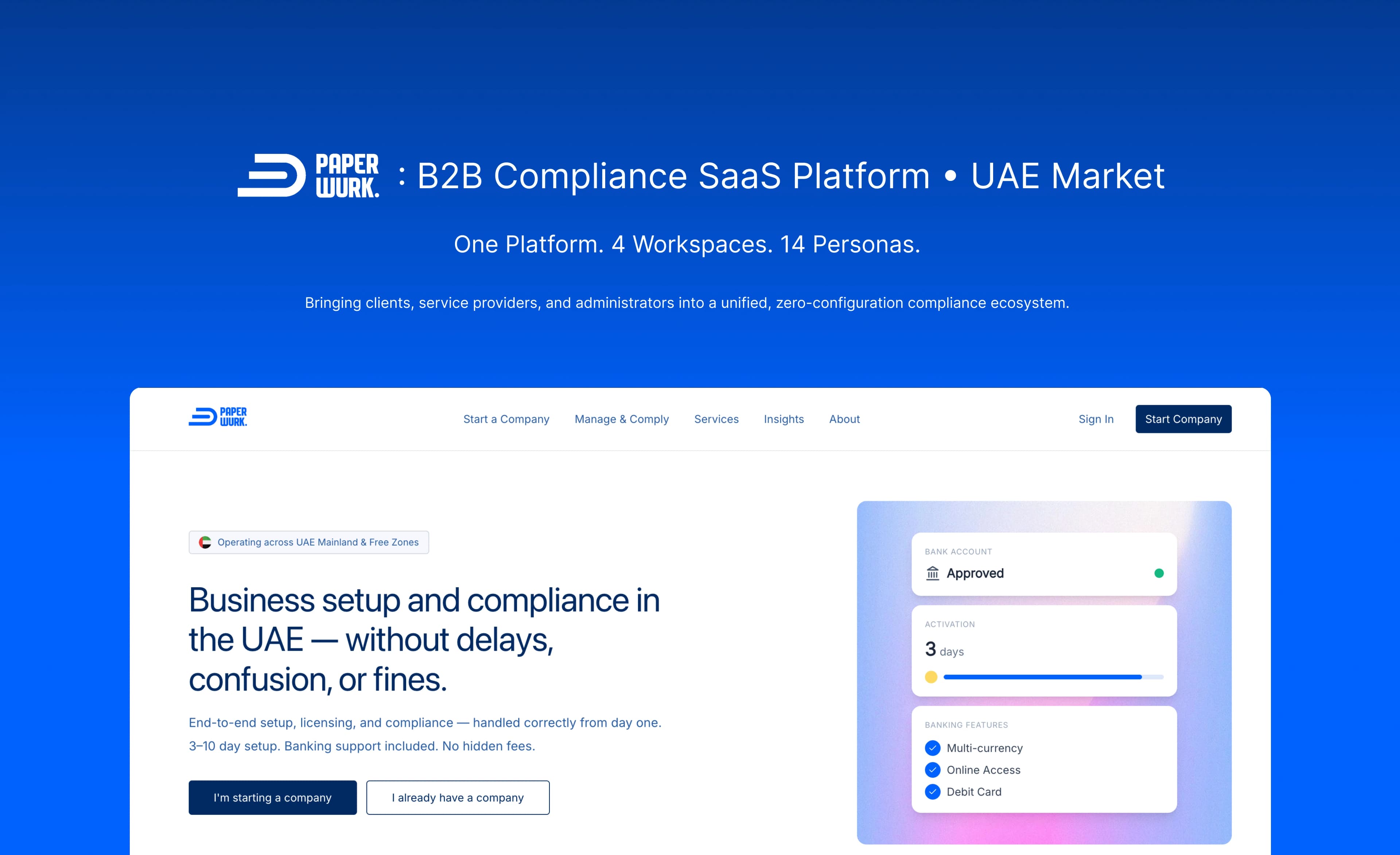Click the yellow dot under 3 days
This screenshot has width=1400, height=855.
931,677
